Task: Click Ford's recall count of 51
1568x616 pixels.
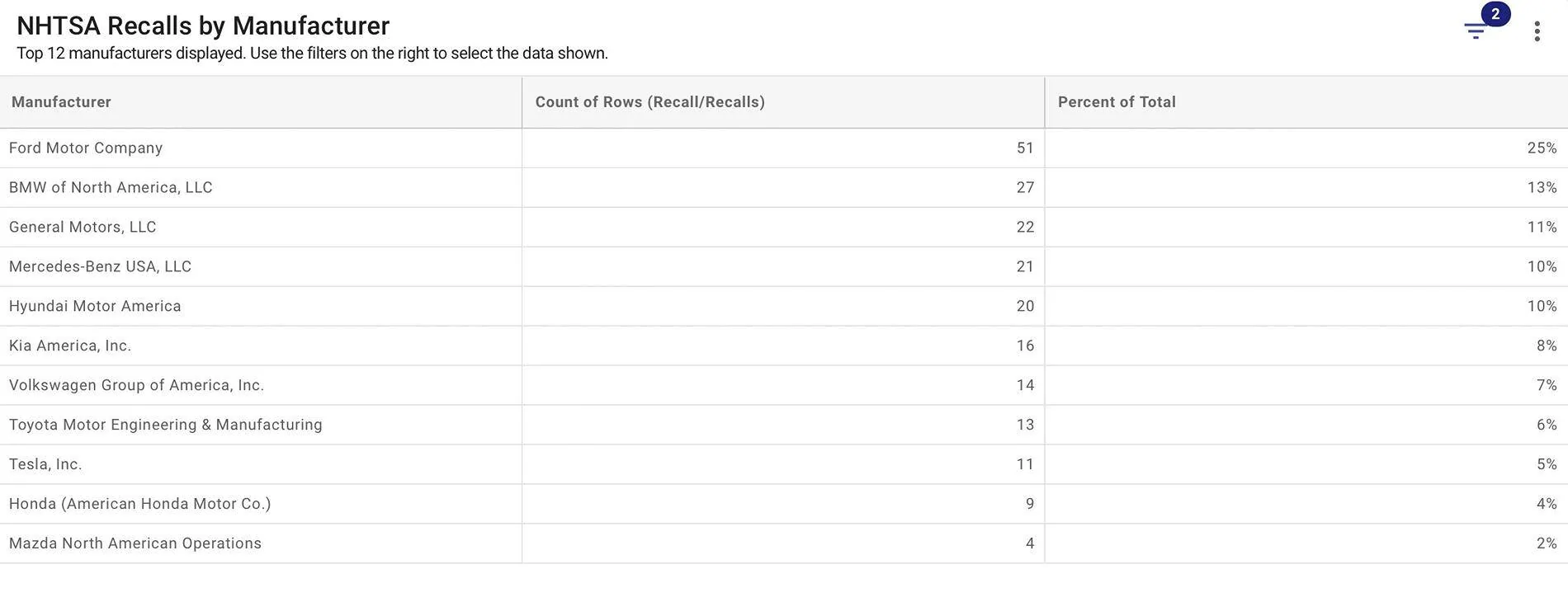Action: [1025, 148]
